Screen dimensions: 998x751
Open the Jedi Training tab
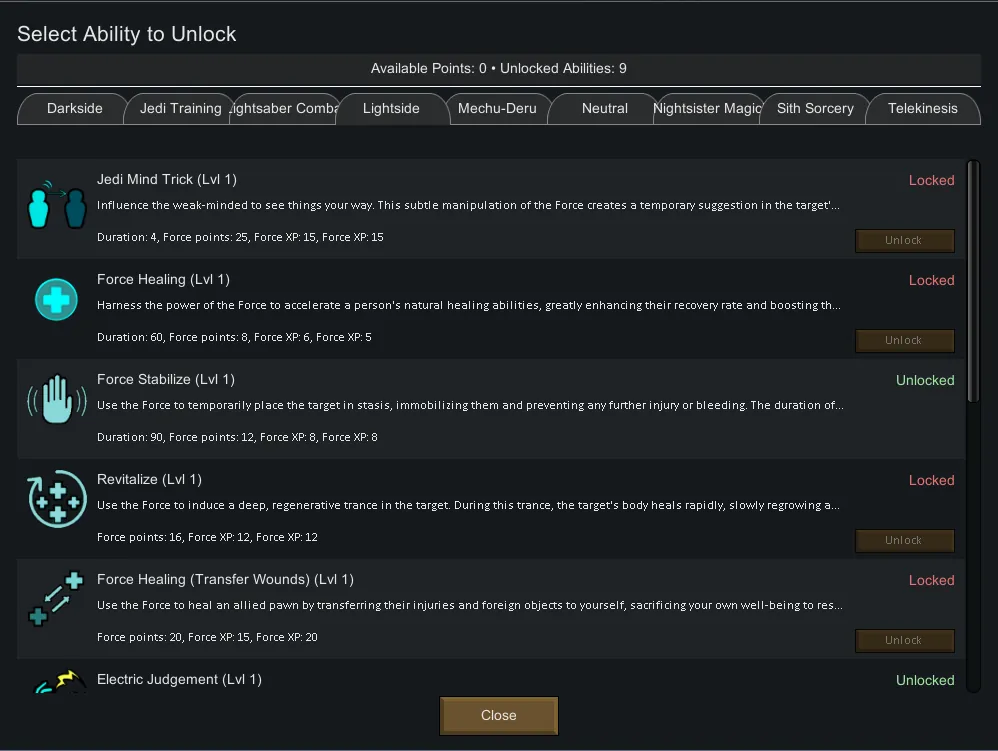(x=180, y=109)
